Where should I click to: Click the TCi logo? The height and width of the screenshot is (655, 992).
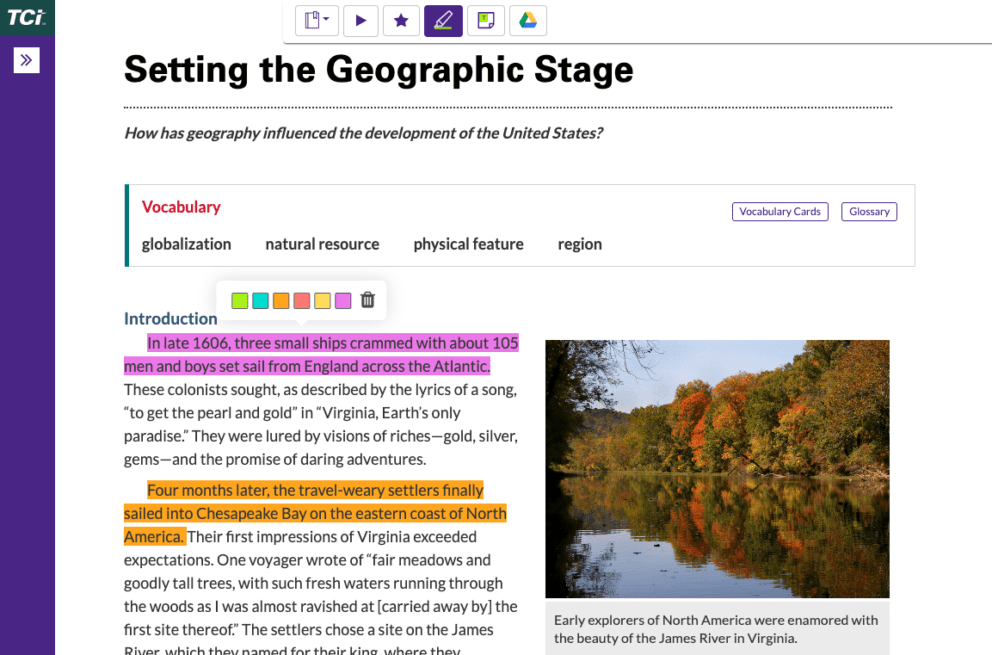coord(26,17)
